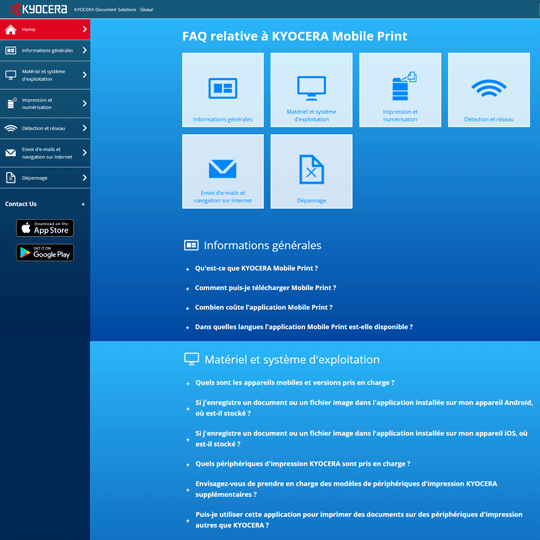Image resolution: width=540 pixels, height=540 pixels.
Task: Open sidebar menu item Détection et réseau
Action: pyautogui.click(x=45, y=128)
